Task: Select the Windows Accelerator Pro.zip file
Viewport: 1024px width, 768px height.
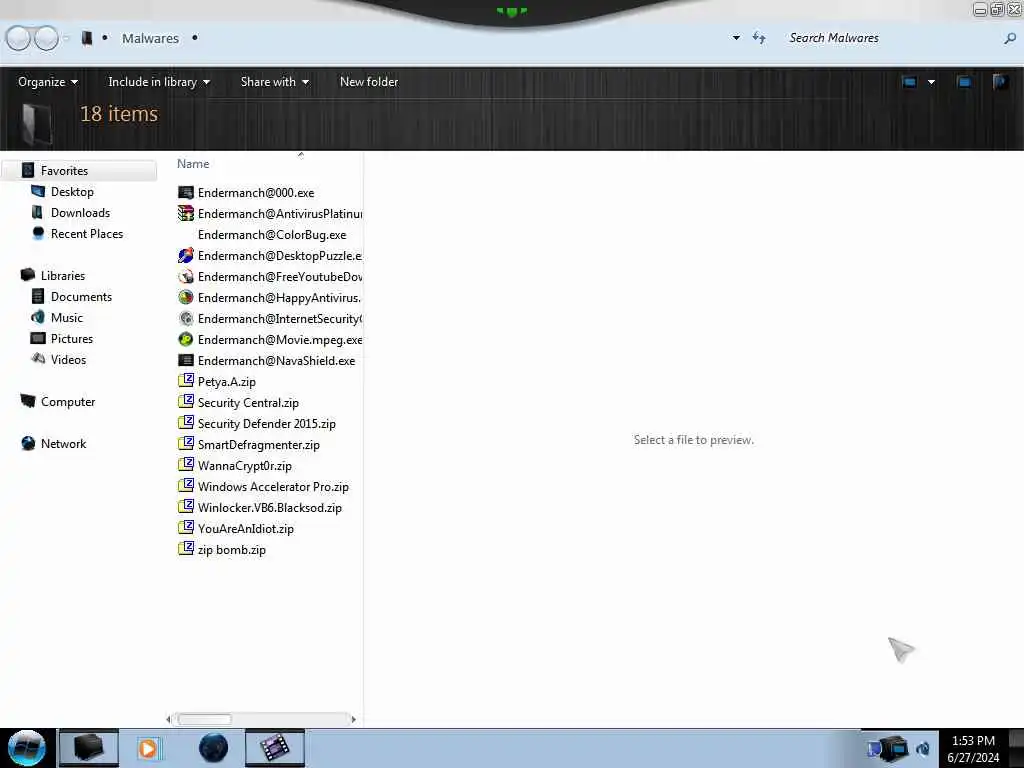Action: click(273, 487)
